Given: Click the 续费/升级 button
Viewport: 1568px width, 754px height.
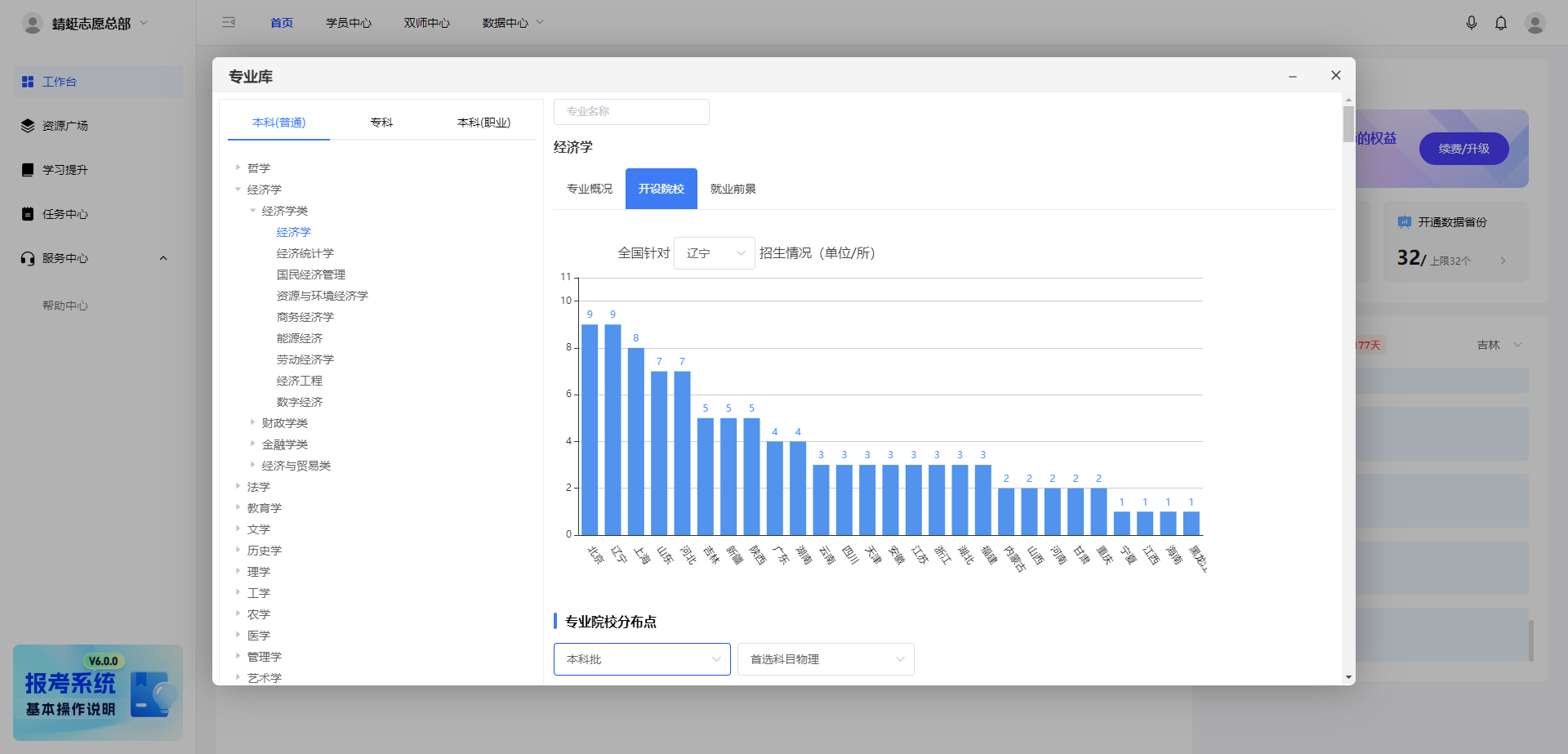Looking at the screenshot, I should pos(1463,149).
